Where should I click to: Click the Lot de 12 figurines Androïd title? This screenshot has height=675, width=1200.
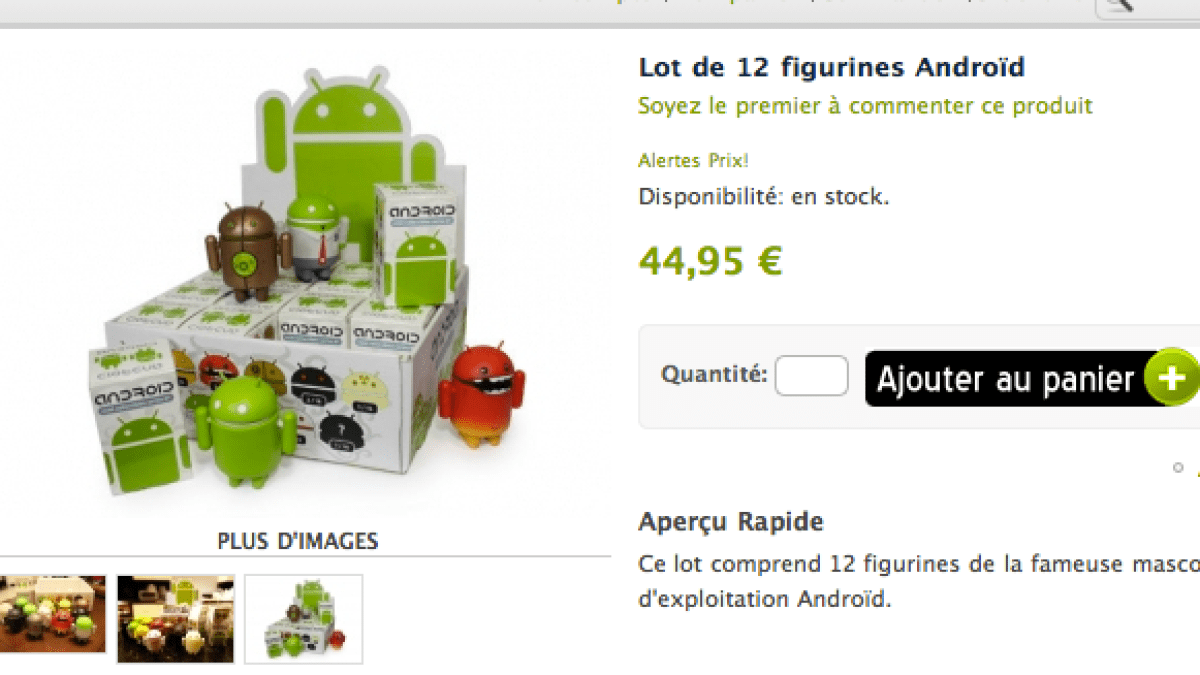831,67
